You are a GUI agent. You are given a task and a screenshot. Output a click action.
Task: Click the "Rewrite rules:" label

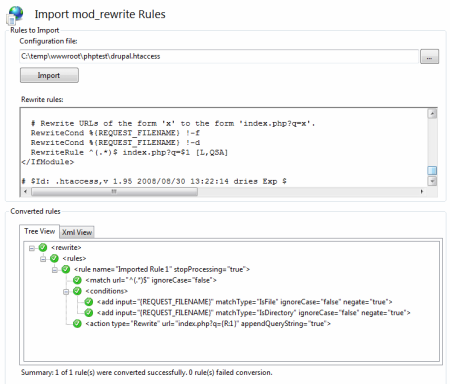tap(42, 100)
